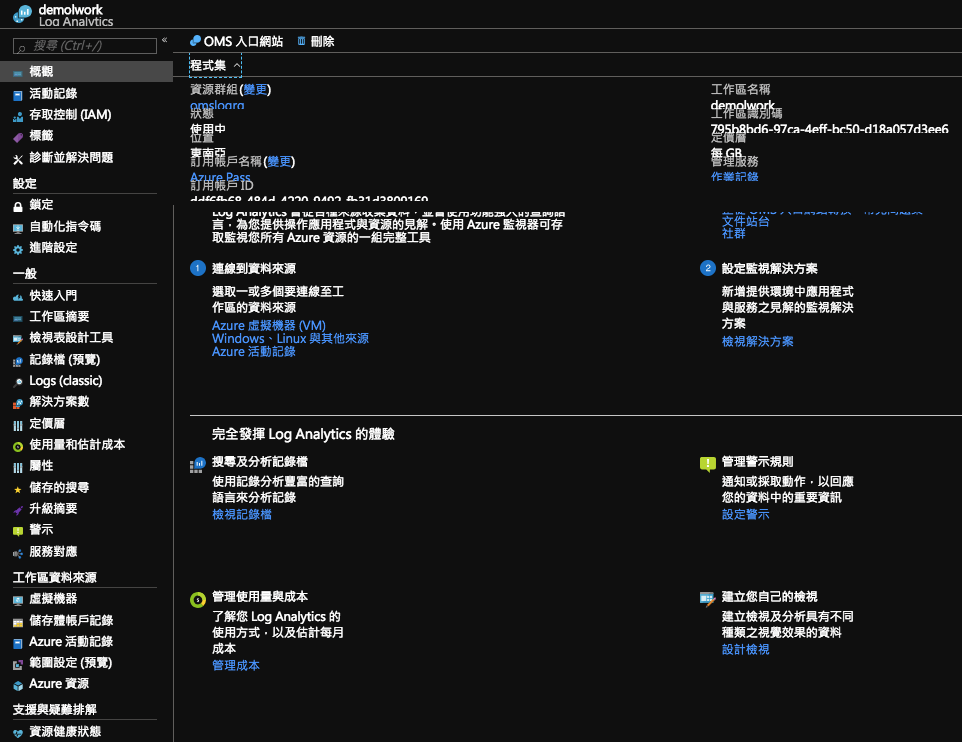Screen dimensions: 962x742
Task: Click 設計檢視 link
Action: (745, 649)
